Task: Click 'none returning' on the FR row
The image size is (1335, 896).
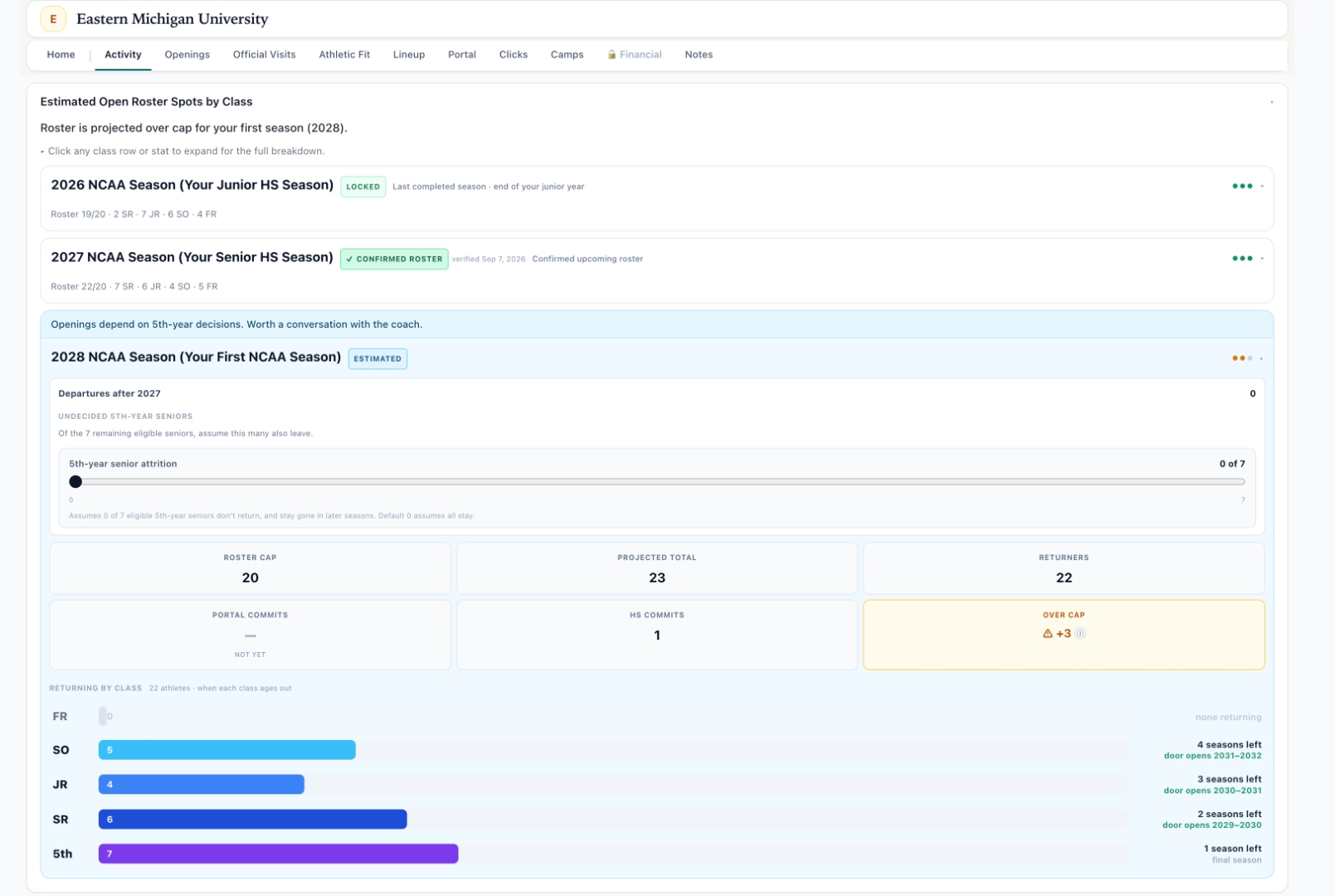Action: click(x=1228, y=718)
